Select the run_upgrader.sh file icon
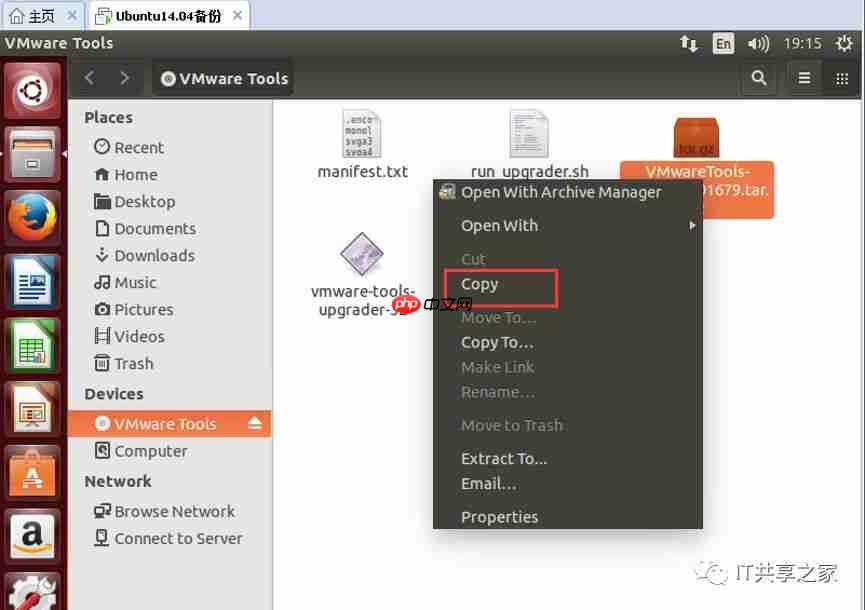Viewport: 865px width, 610px height. (528, 133)
